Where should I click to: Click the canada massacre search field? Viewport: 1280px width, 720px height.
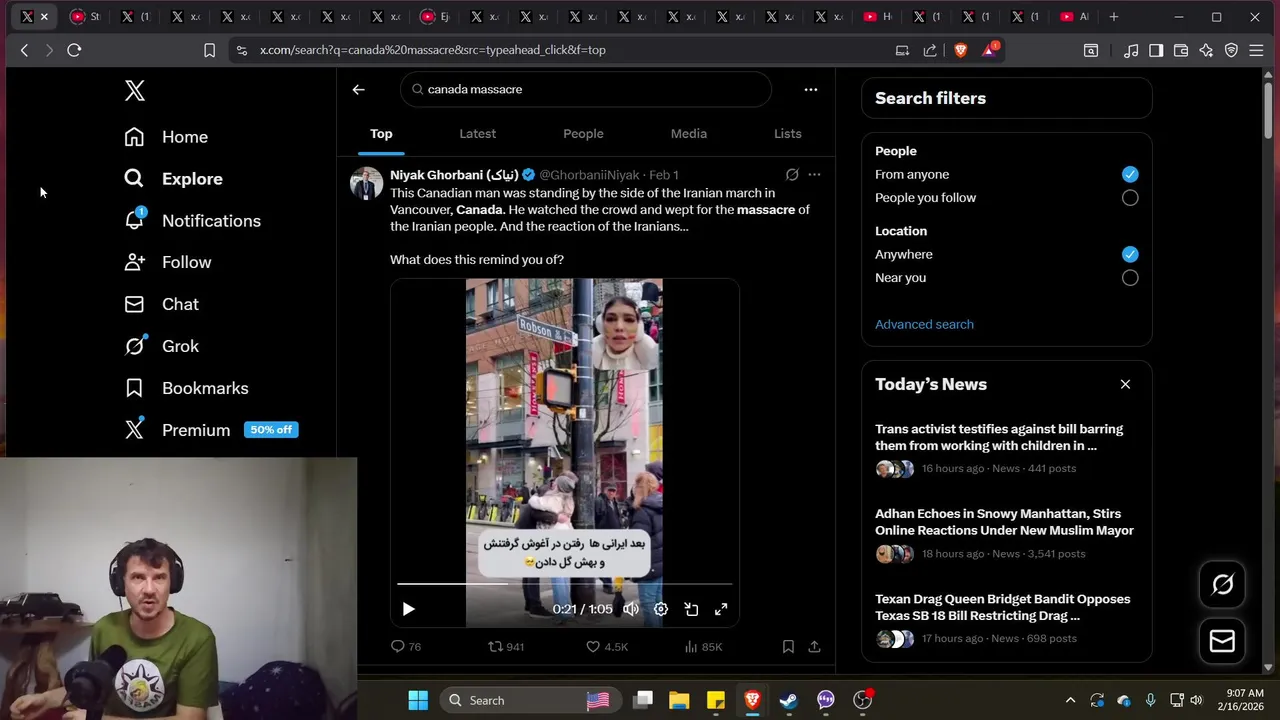tap(586, 89)
